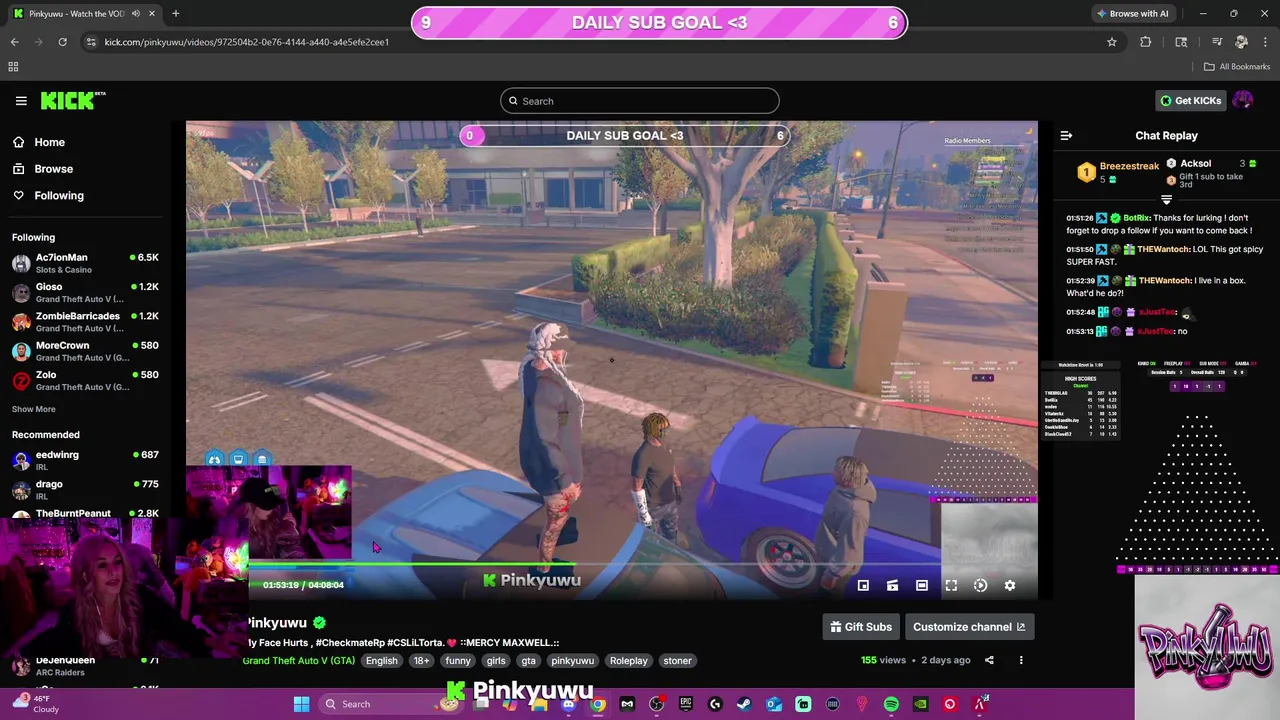The height and width of the screenshot is (720, 1280).
Task: Toggle picture-in-picture mini player icon
Action: point(863,585)
